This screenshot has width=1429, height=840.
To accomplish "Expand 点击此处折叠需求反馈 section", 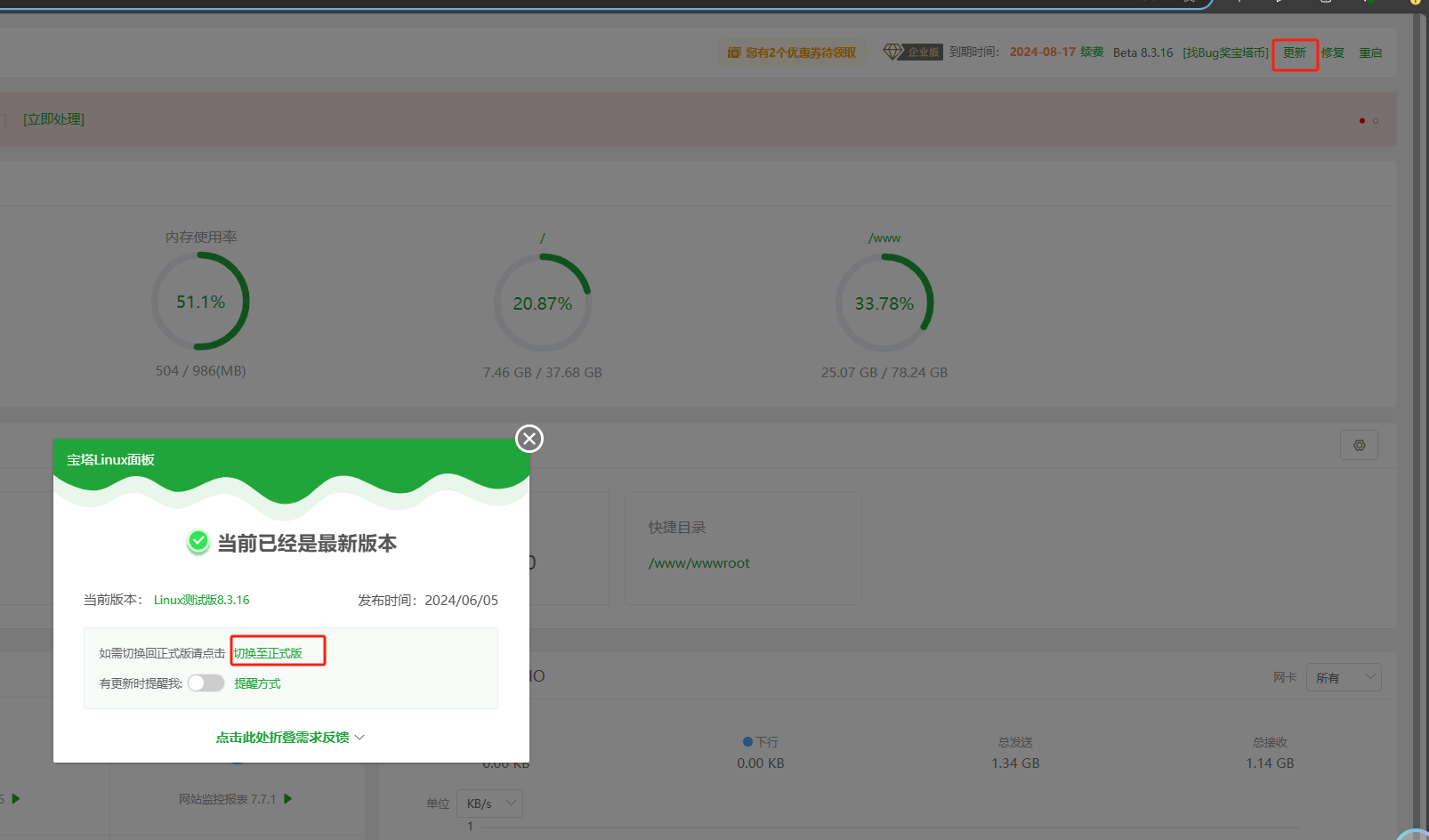I will coord(290,737).
